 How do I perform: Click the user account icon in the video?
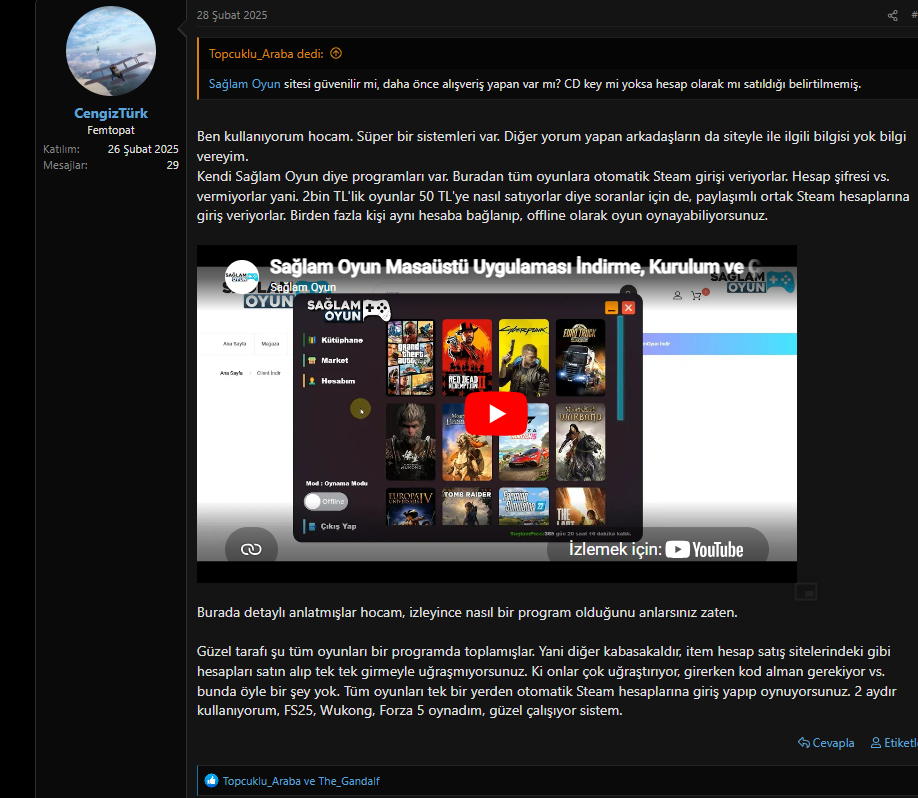pos(677,296)
